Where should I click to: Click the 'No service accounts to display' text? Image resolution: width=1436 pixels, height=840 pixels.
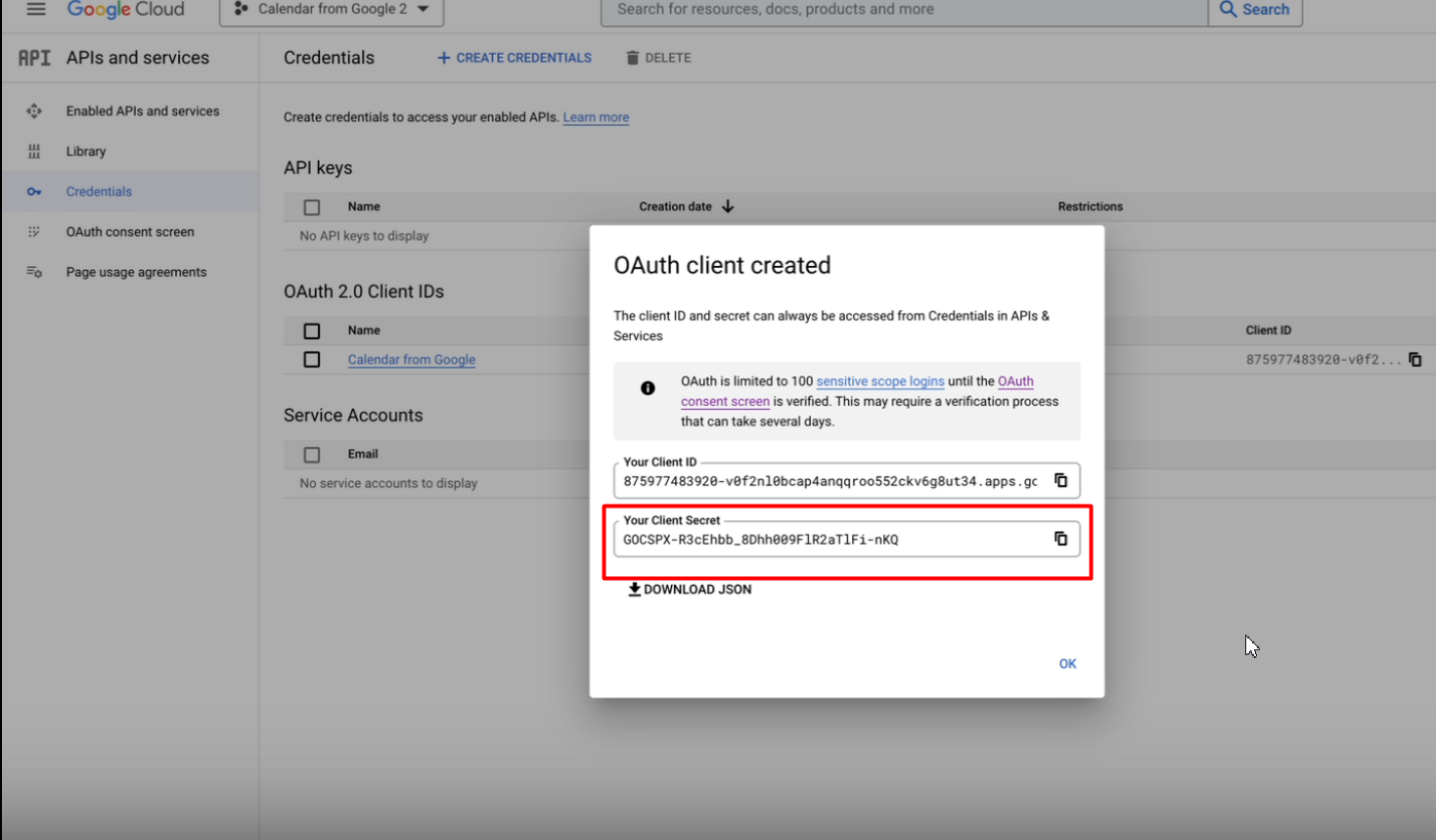388,483
